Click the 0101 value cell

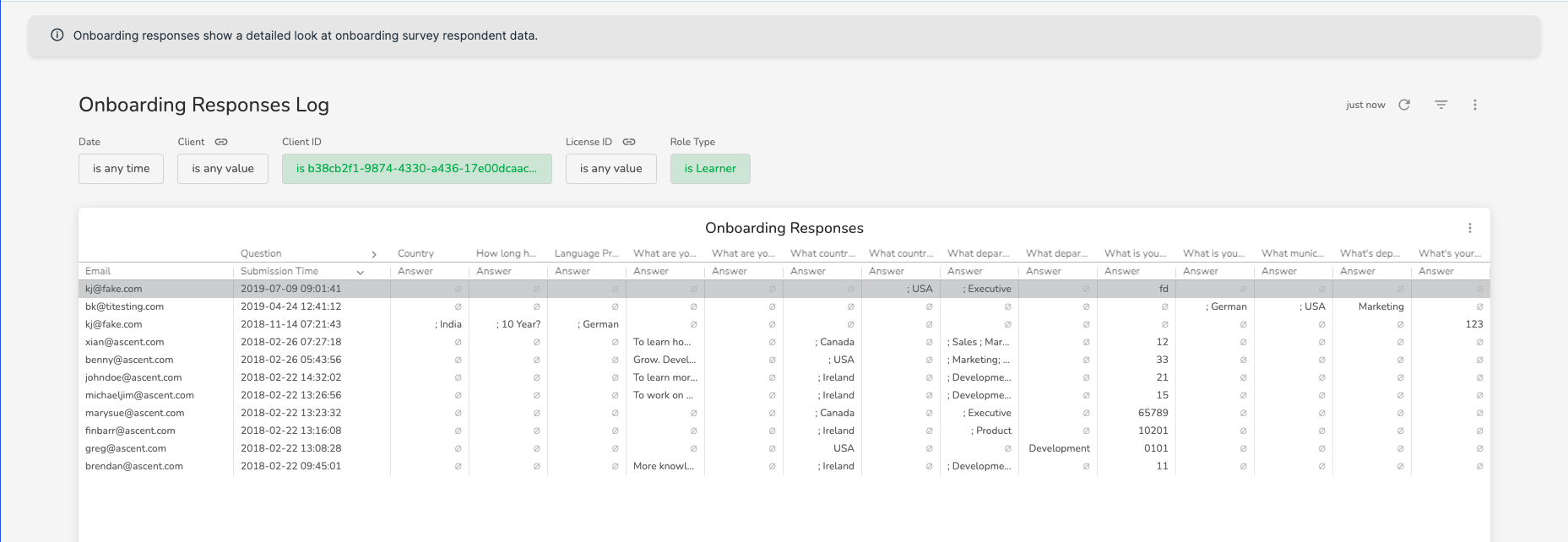tap(1156, 448)
